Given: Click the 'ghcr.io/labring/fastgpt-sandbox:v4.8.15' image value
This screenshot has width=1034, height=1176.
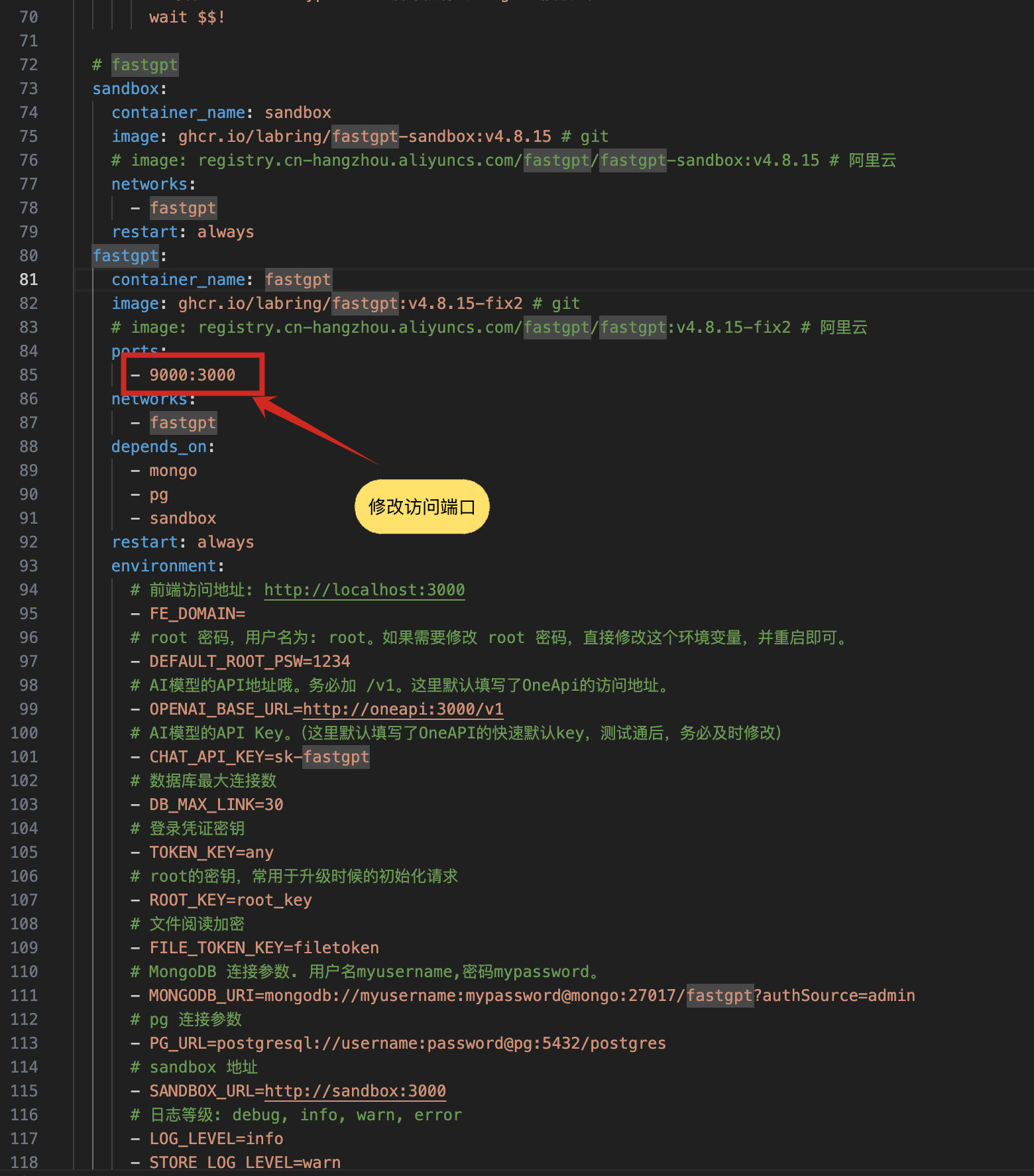Looking at the screenshot, I should click(365, 137).
